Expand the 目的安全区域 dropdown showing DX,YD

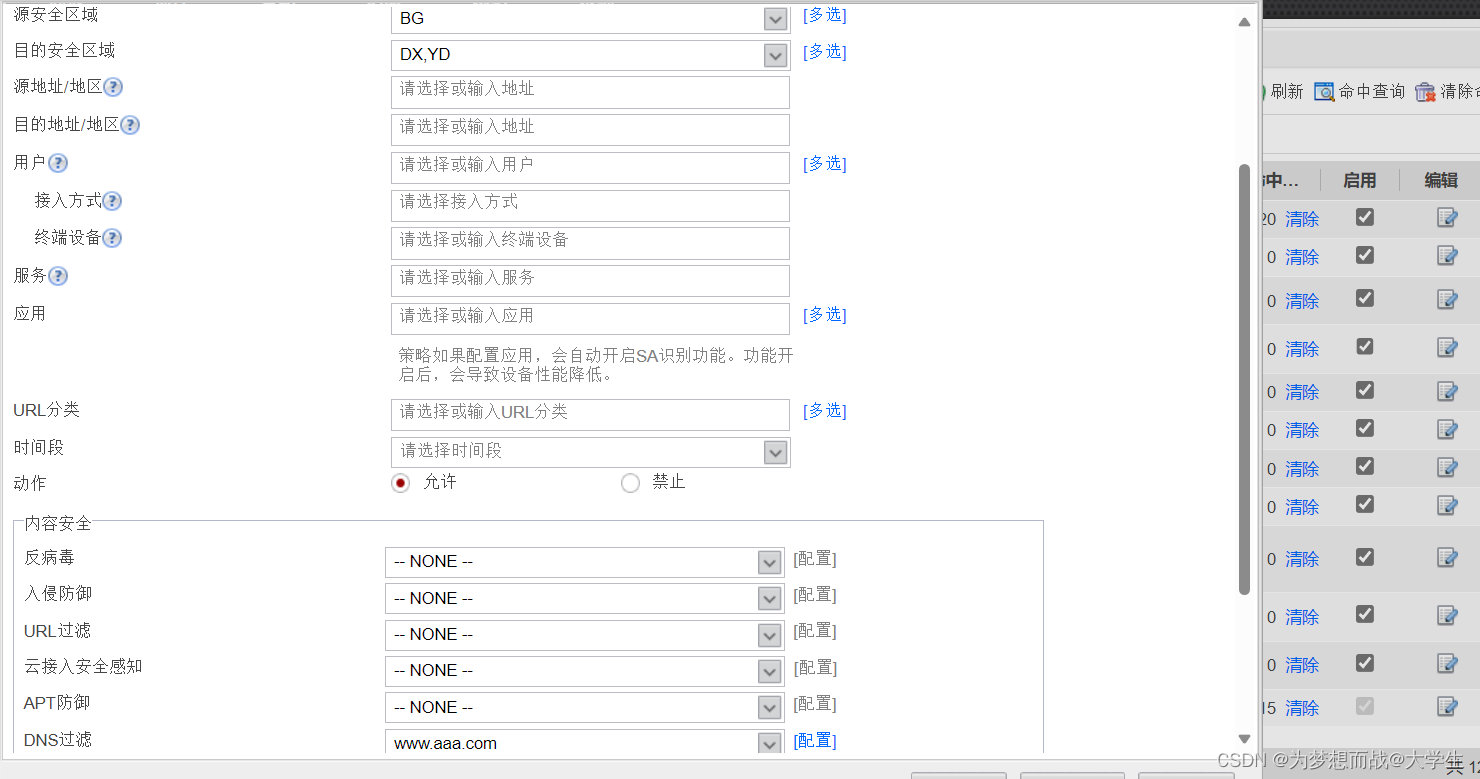(776, 55)
